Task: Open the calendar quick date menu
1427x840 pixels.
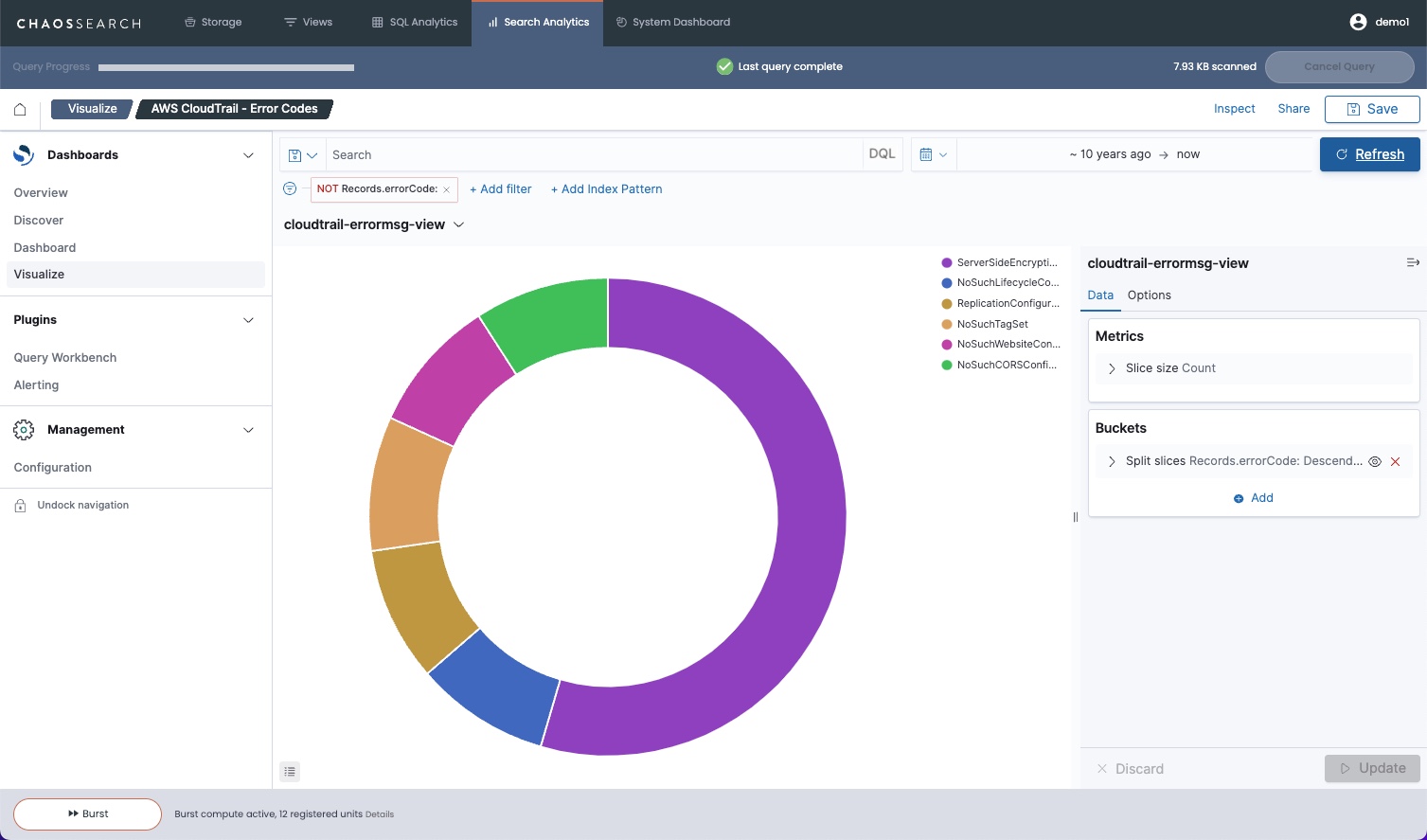Action: tap(934, 154)
